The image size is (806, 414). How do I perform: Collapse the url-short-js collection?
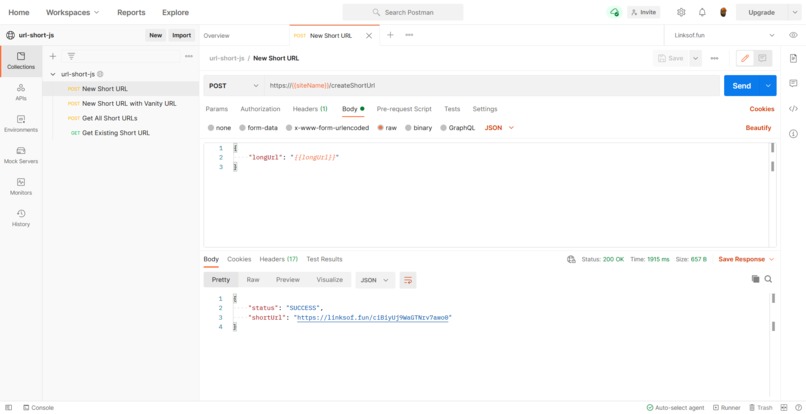(52, 74)
